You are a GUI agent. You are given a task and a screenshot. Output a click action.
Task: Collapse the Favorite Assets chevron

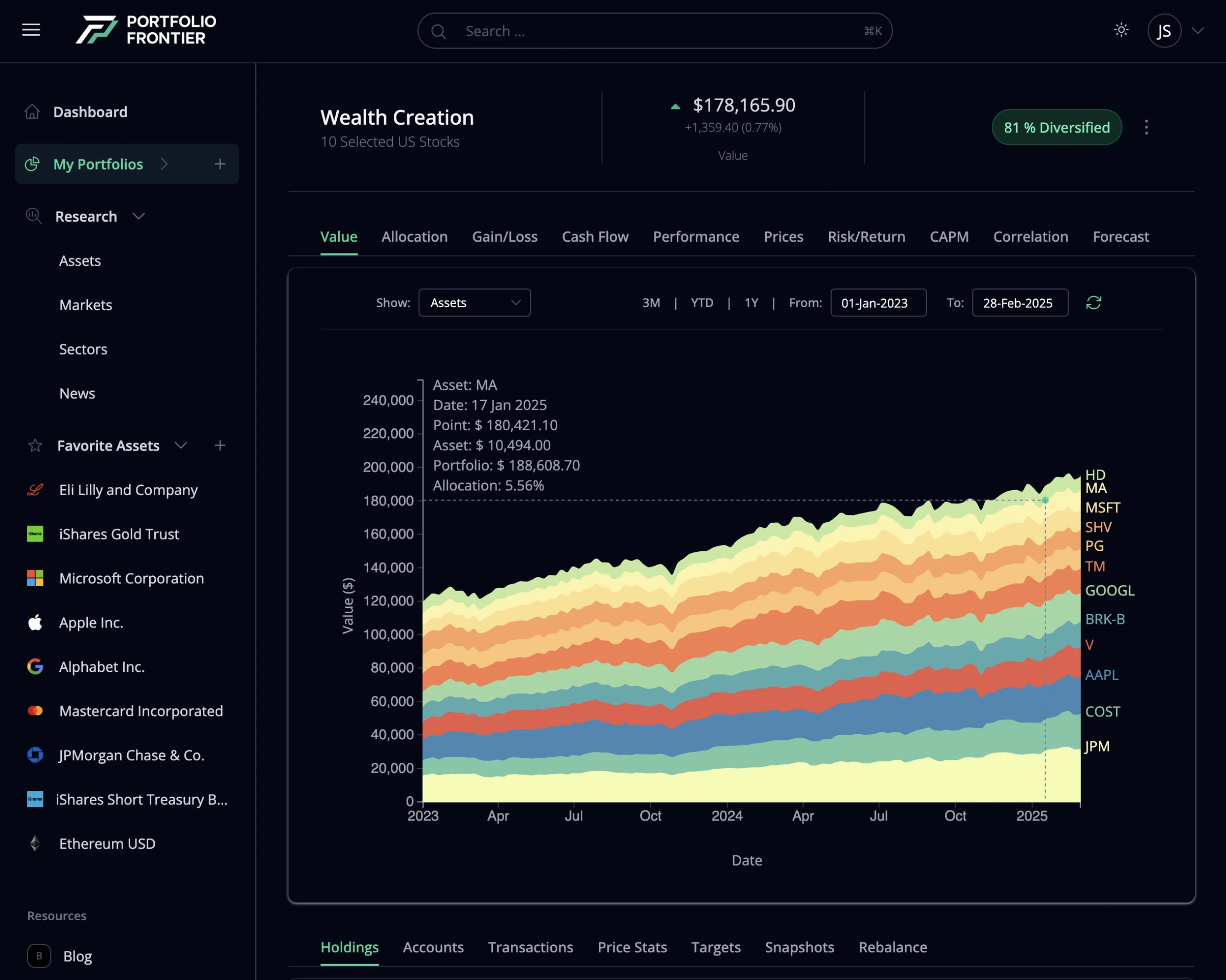coord(181,446)
